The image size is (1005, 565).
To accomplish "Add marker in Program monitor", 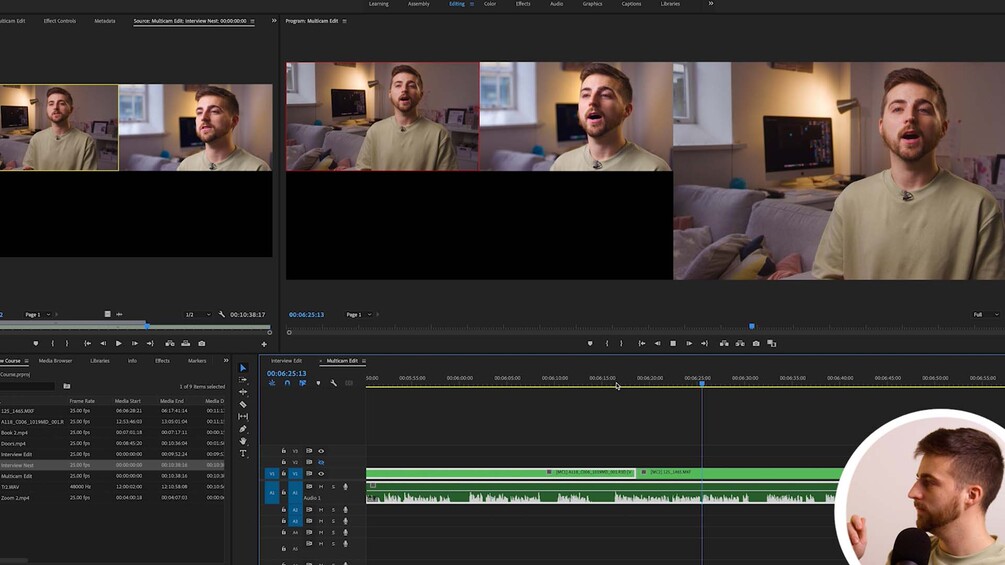I will pos(590,343).
